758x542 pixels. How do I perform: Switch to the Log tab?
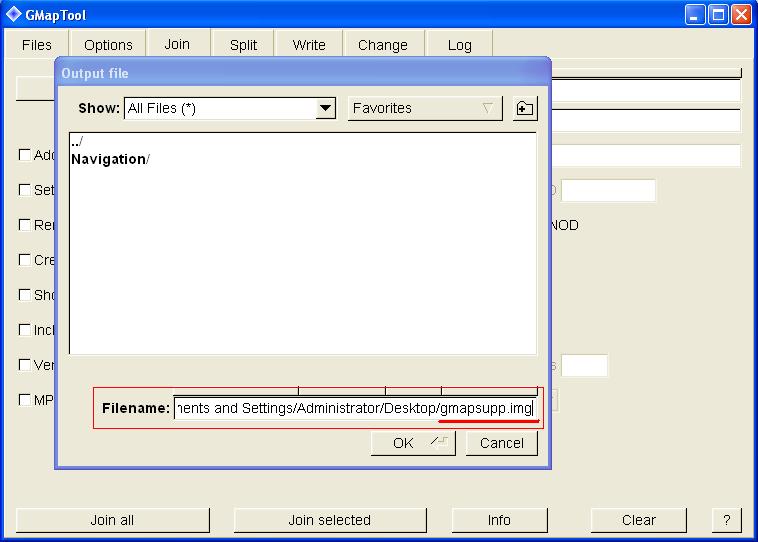click(x=459, y=45)
